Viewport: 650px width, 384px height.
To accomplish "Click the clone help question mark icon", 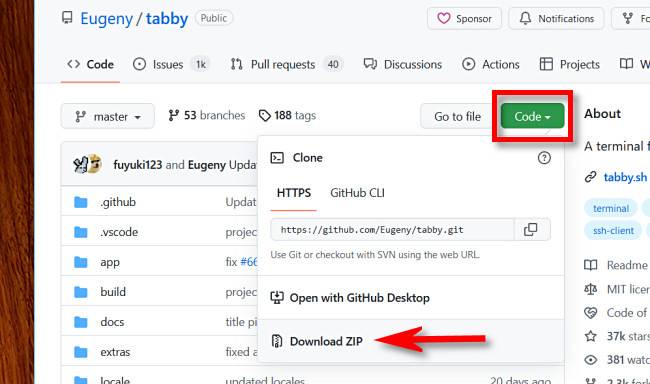I will click(544, 158).
